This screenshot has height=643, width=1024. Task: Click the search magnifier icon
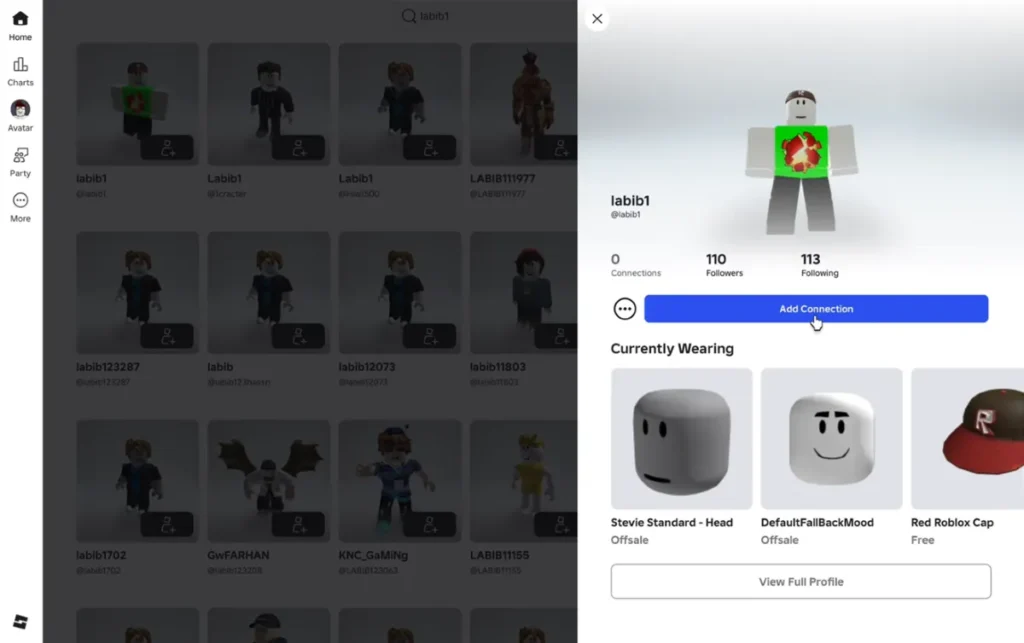coord(409,16)
